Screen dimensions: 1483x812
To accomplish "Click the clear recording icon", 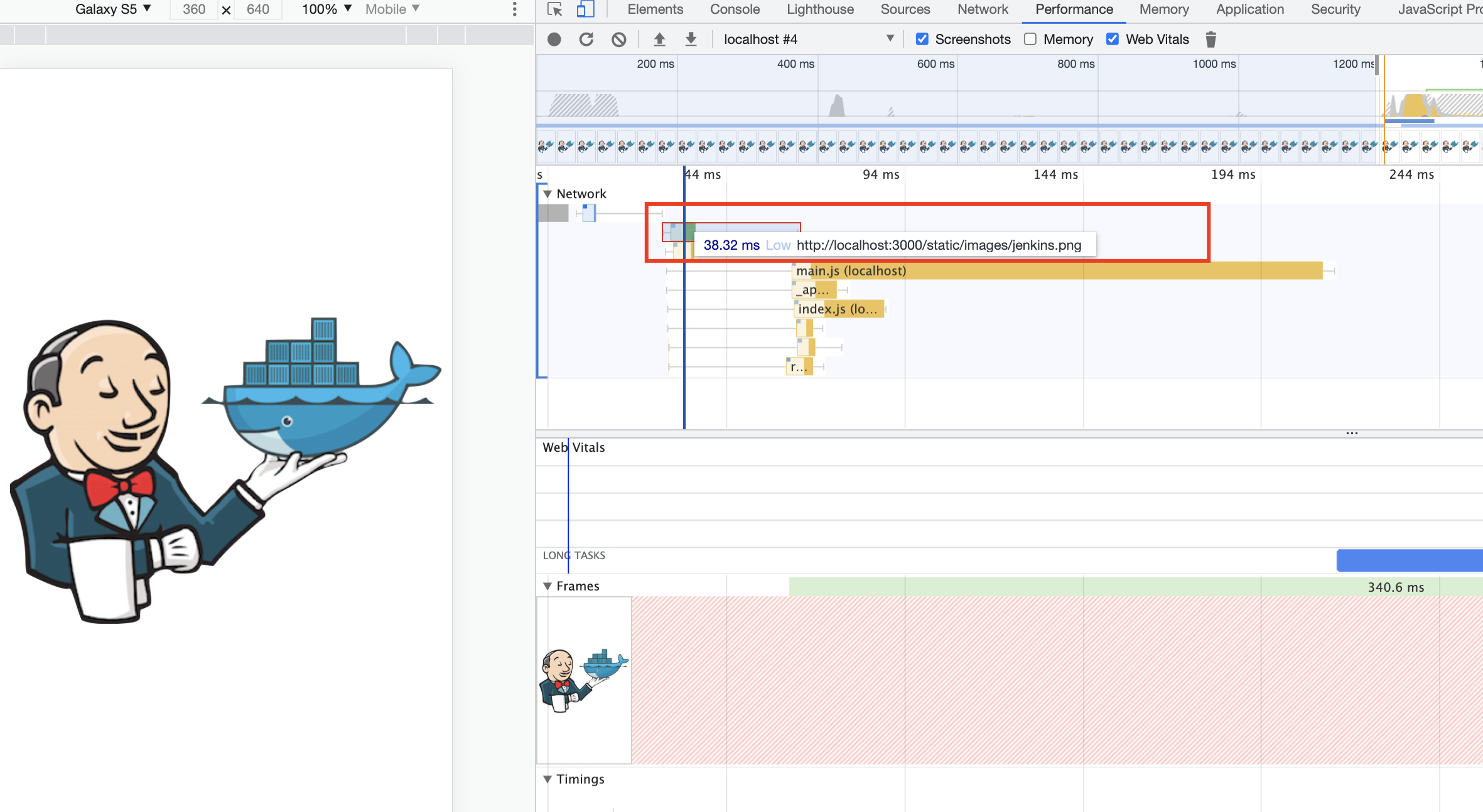I will click(x=619, y=40).
